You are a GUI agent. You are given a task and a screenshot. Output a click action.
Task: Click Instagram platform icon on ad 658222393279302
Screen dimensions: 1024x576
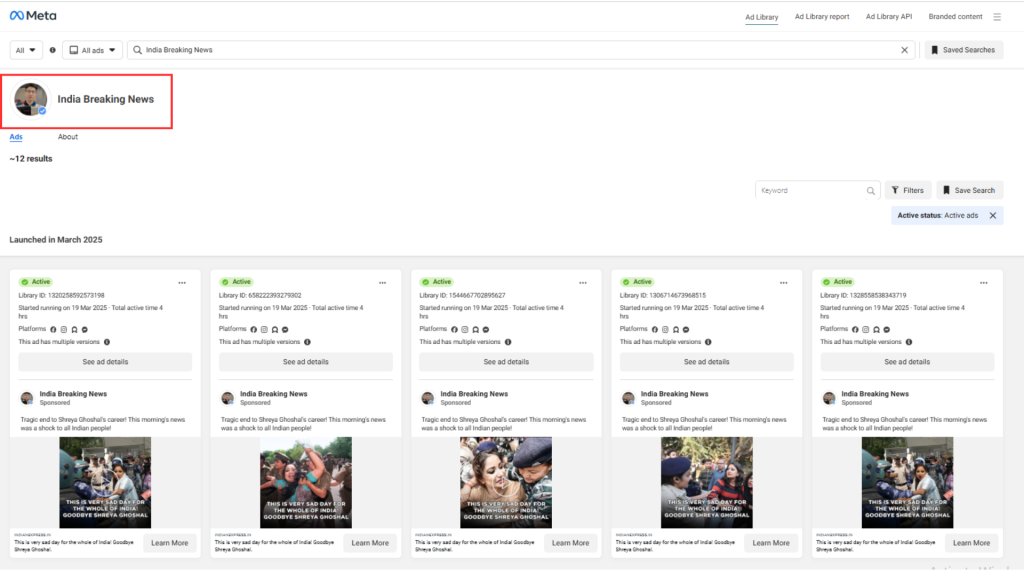264,330
